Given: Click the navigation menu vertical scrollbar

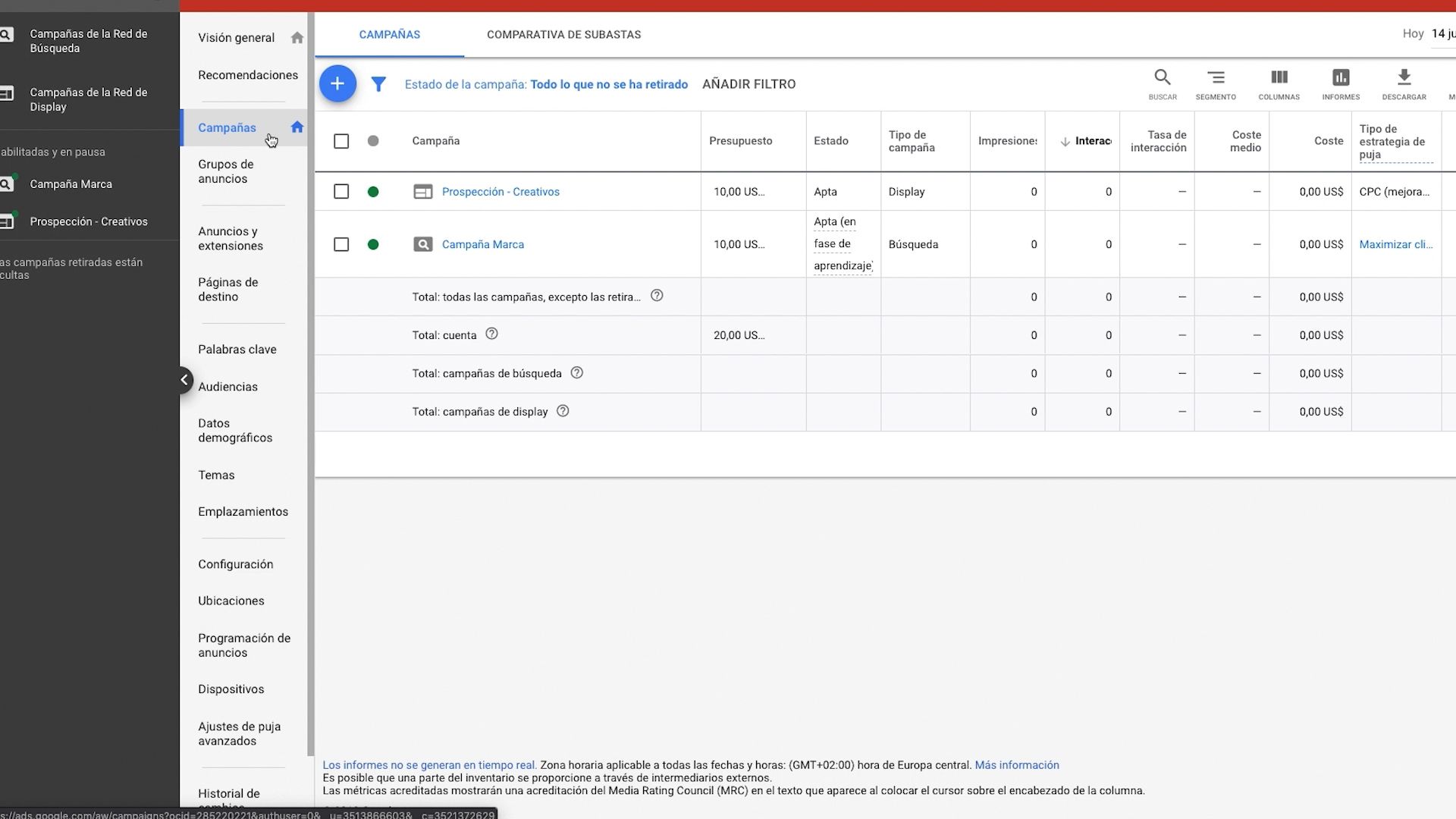Looking at the screenshot, I should (310, 384).
